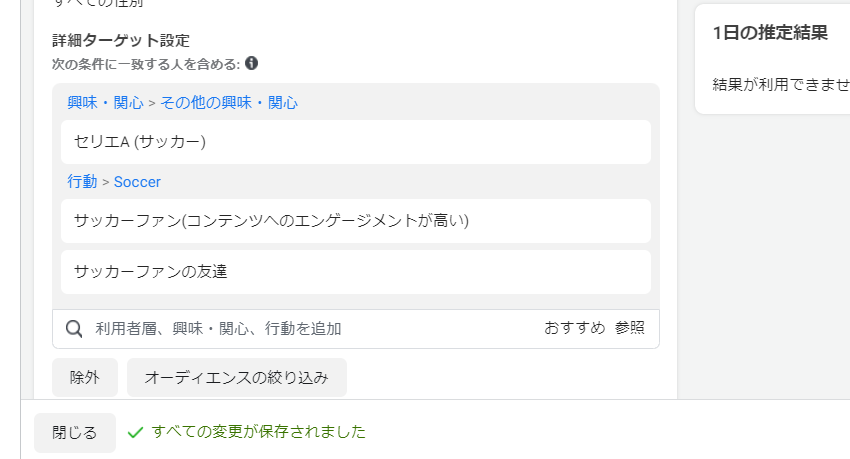Select the サッカーファン(コンテンツへのエンゲージメントが高い) entry
The width and height of the screenshot is (850, 459).
point(356,221)
